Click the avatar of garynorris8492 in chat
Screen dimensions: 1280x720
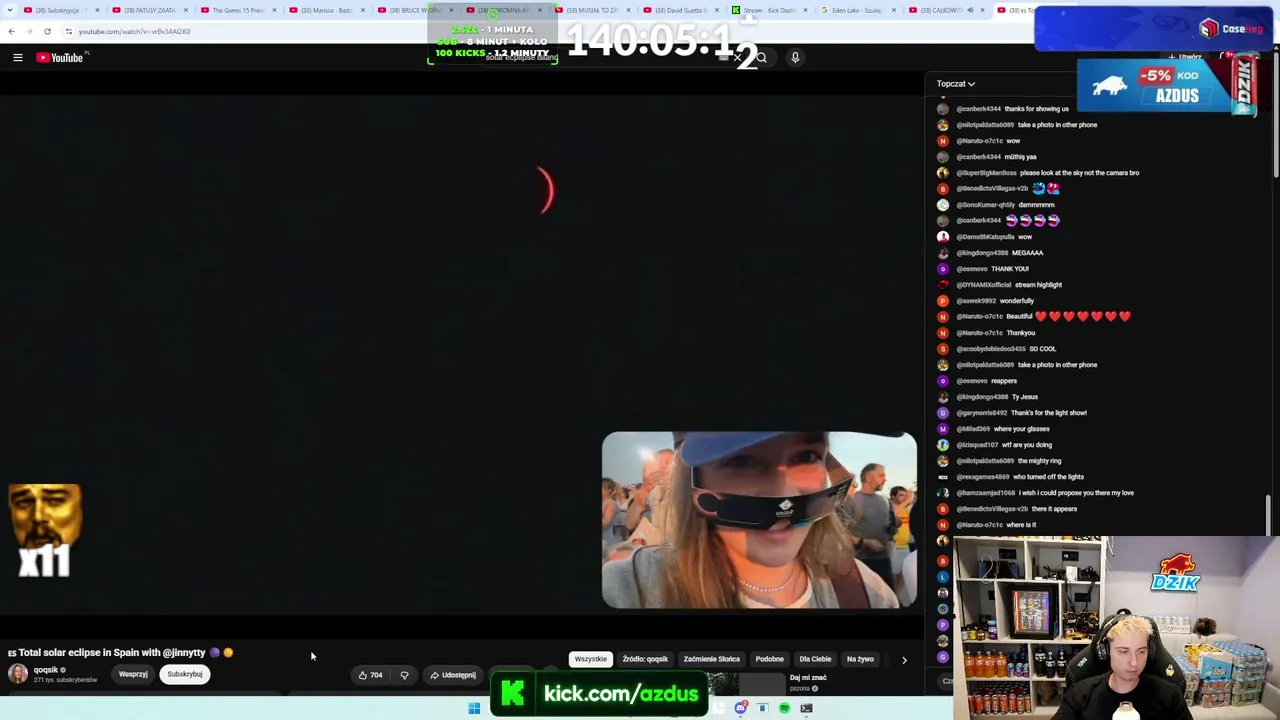[942, 413]
